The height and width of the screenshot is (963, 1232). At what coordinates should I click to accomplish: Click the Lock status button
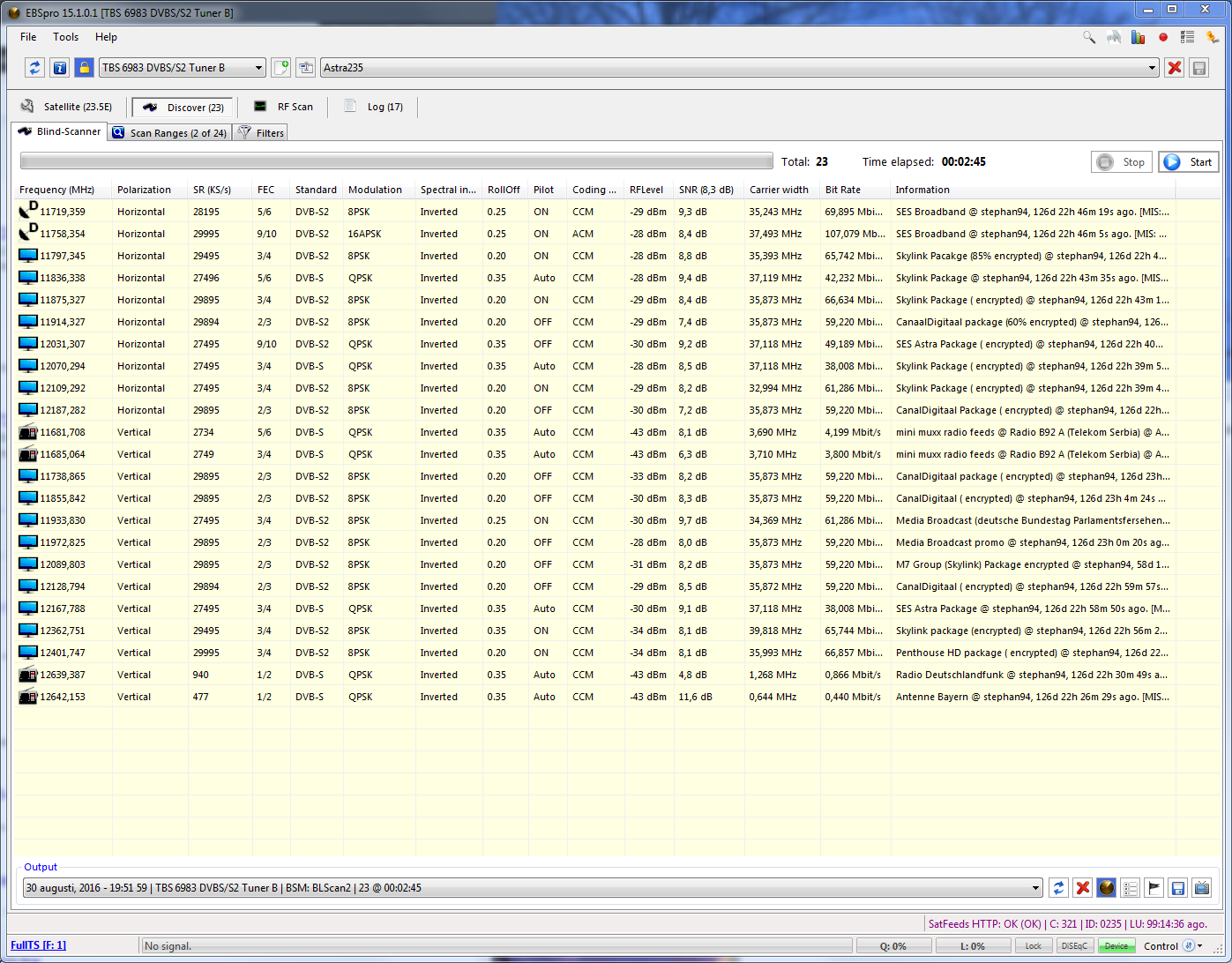1033,946
